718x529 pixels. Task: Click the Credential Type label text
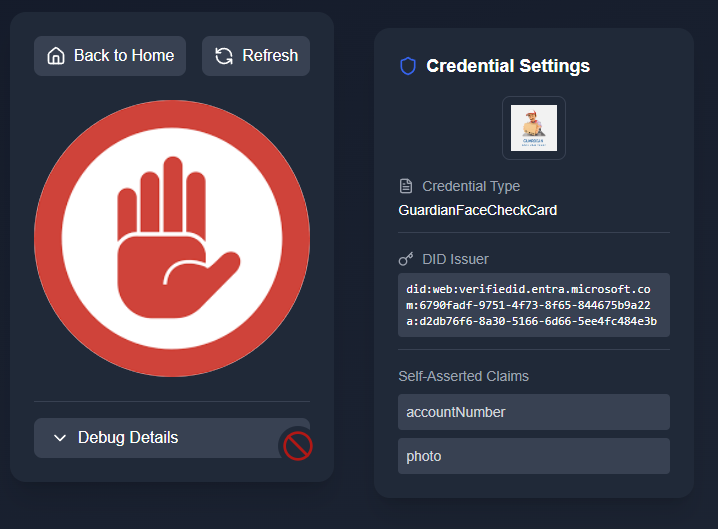pyautogui.click(x=471, y=186)
